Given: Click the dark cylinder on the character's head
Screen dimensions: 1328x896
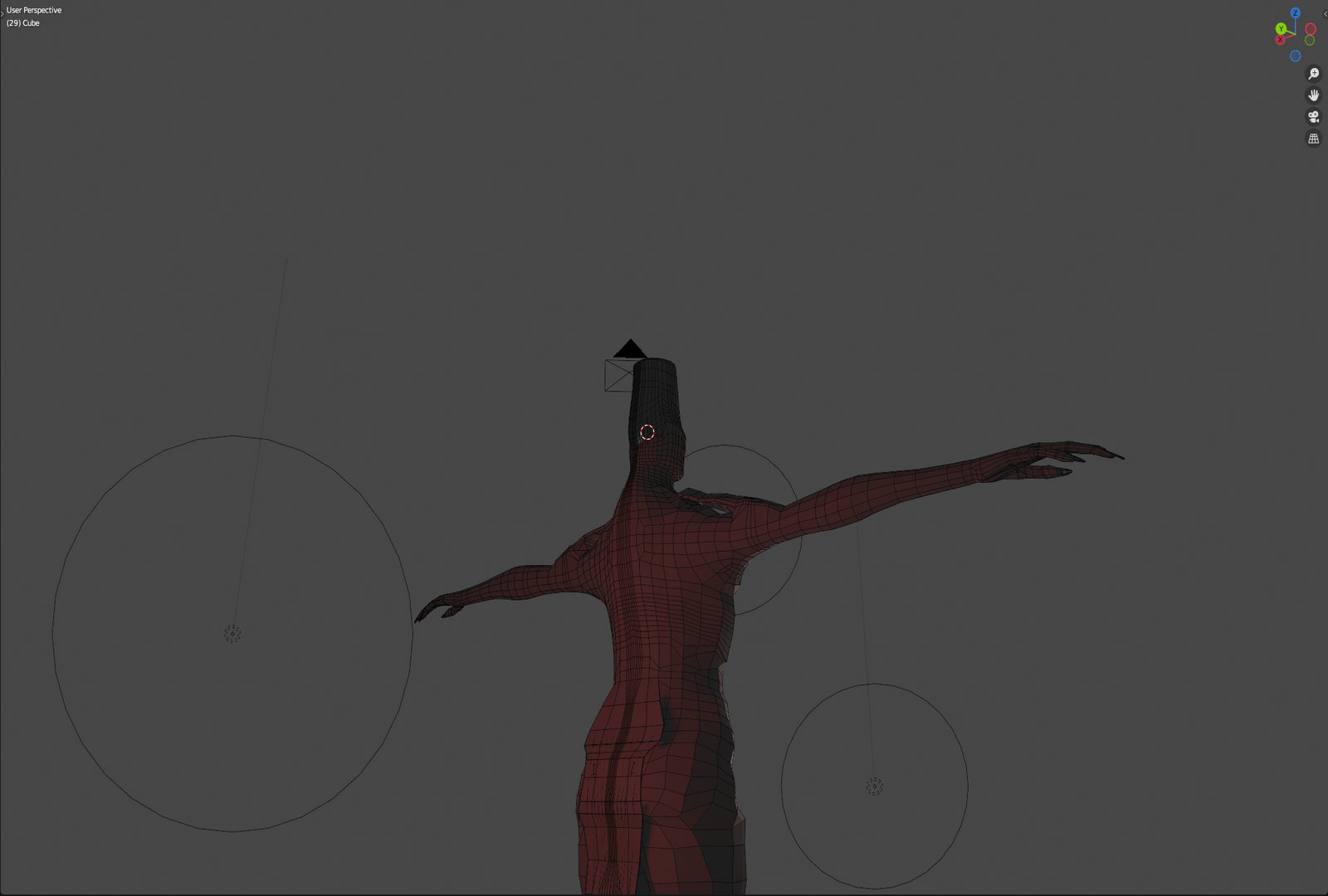Looking at the screenshot, I should 655,390.
